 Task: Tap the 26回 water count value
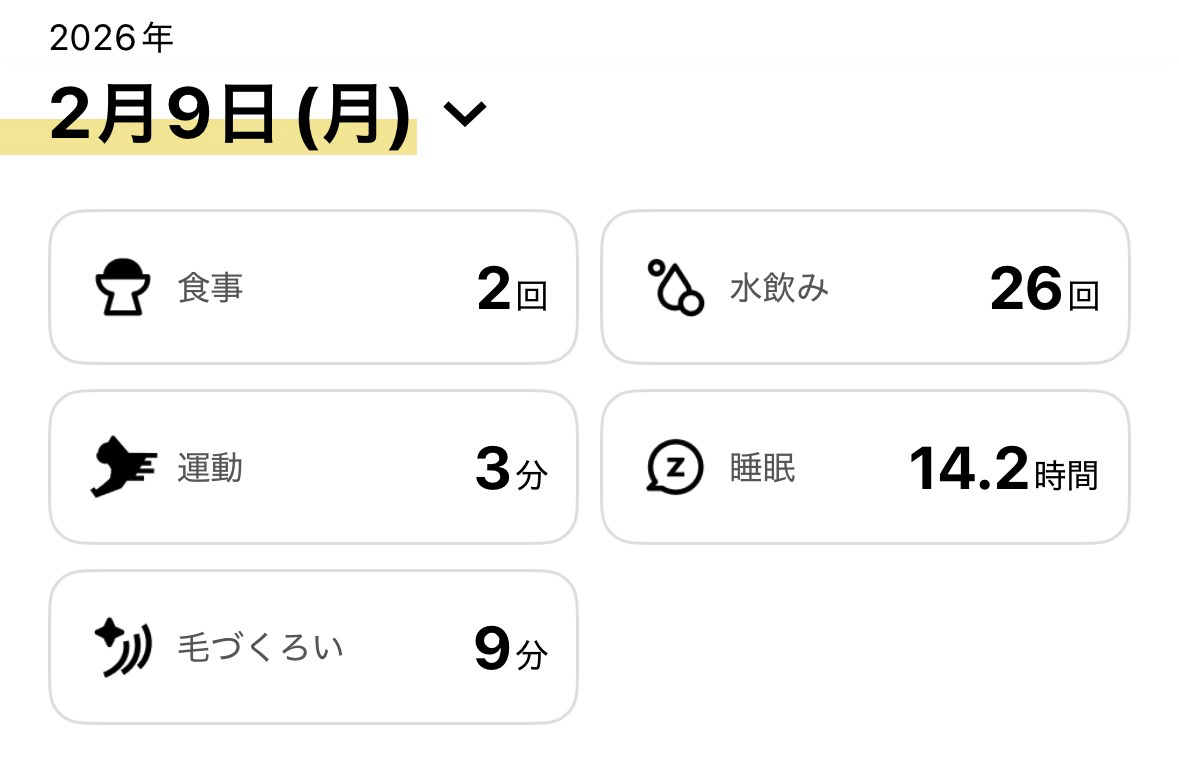(x=1044, y=290)
